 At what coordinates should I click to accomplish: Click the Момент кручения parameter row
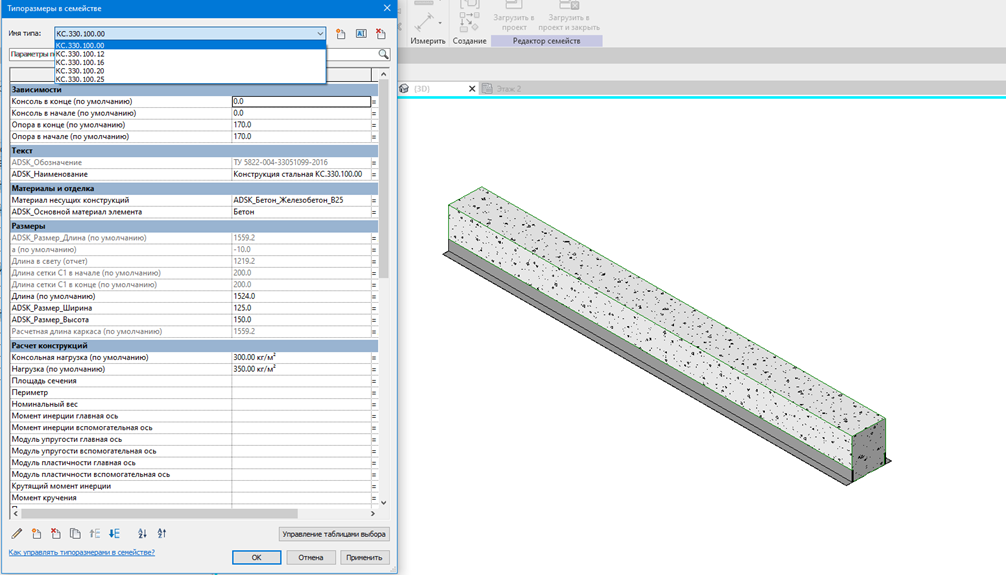(194, 497)
